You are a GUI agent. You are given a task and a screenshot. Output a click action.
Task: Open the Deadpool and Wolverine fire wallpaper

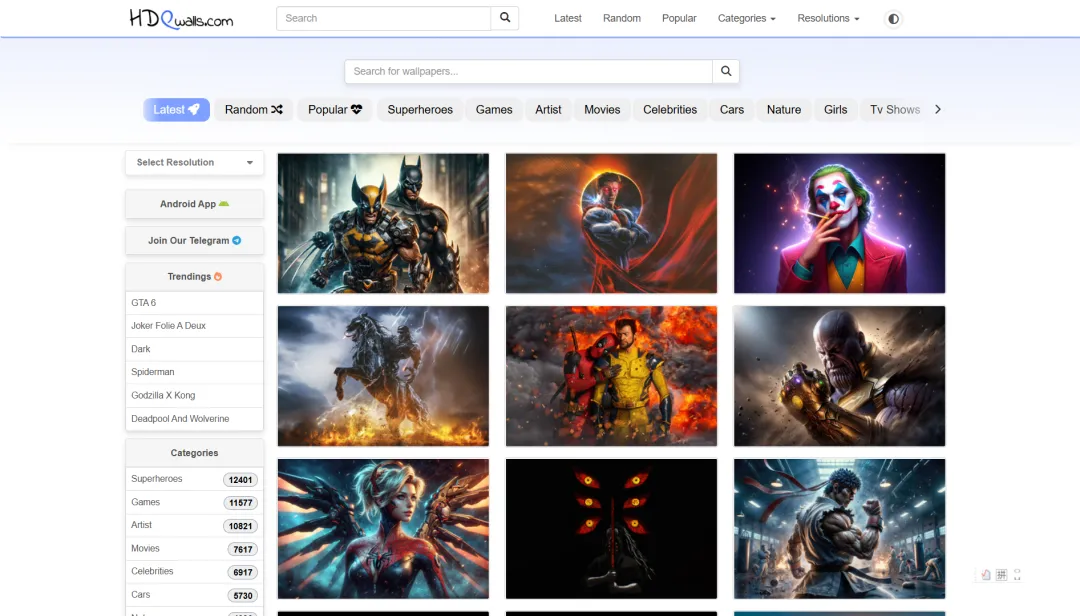611,376
